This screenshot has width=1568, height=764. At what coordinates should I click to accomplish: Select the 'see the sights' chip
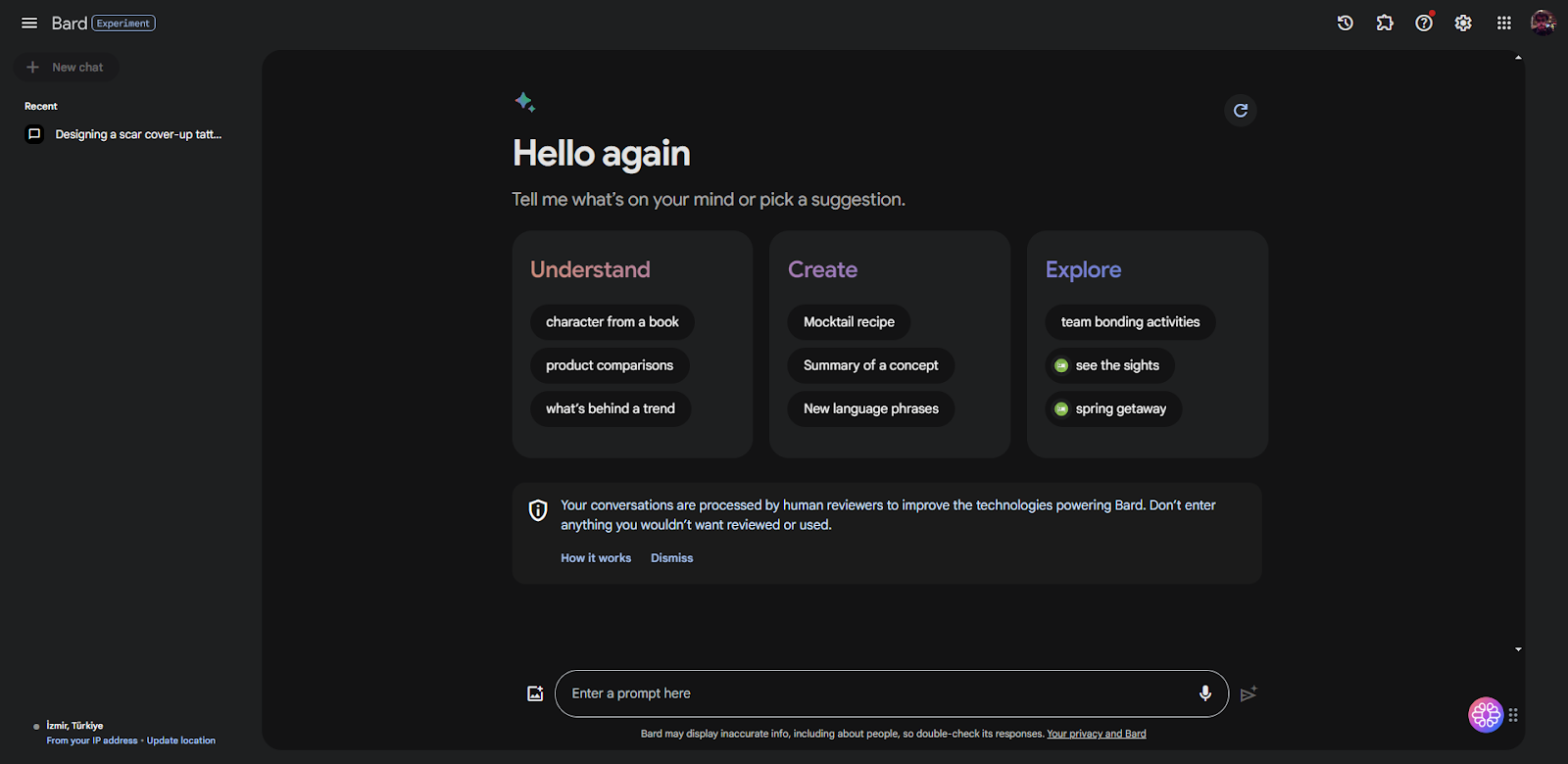click(1110, 365)
